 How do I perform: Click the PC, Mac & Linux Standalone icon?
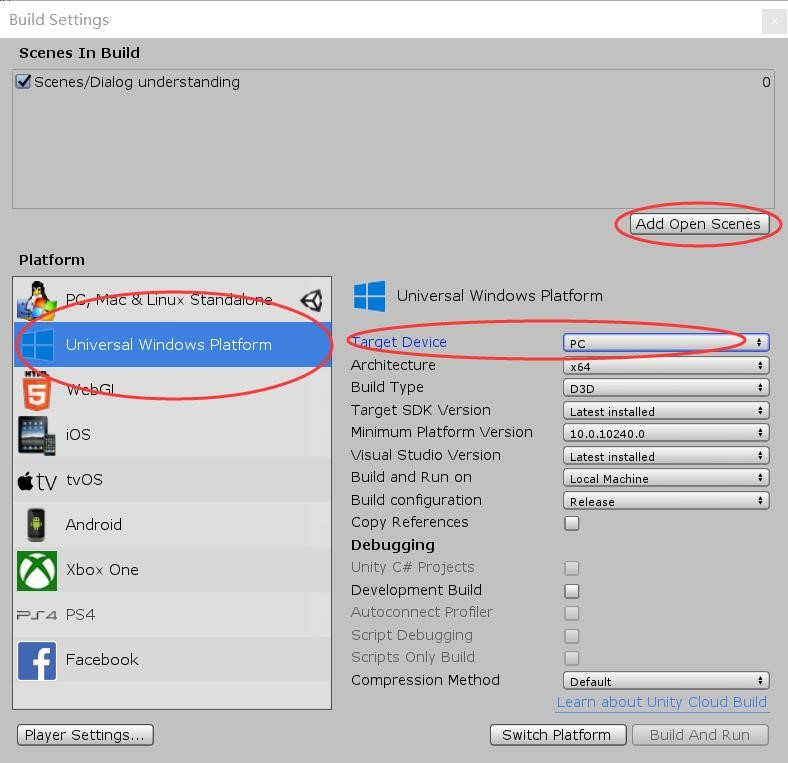(38, 299)
